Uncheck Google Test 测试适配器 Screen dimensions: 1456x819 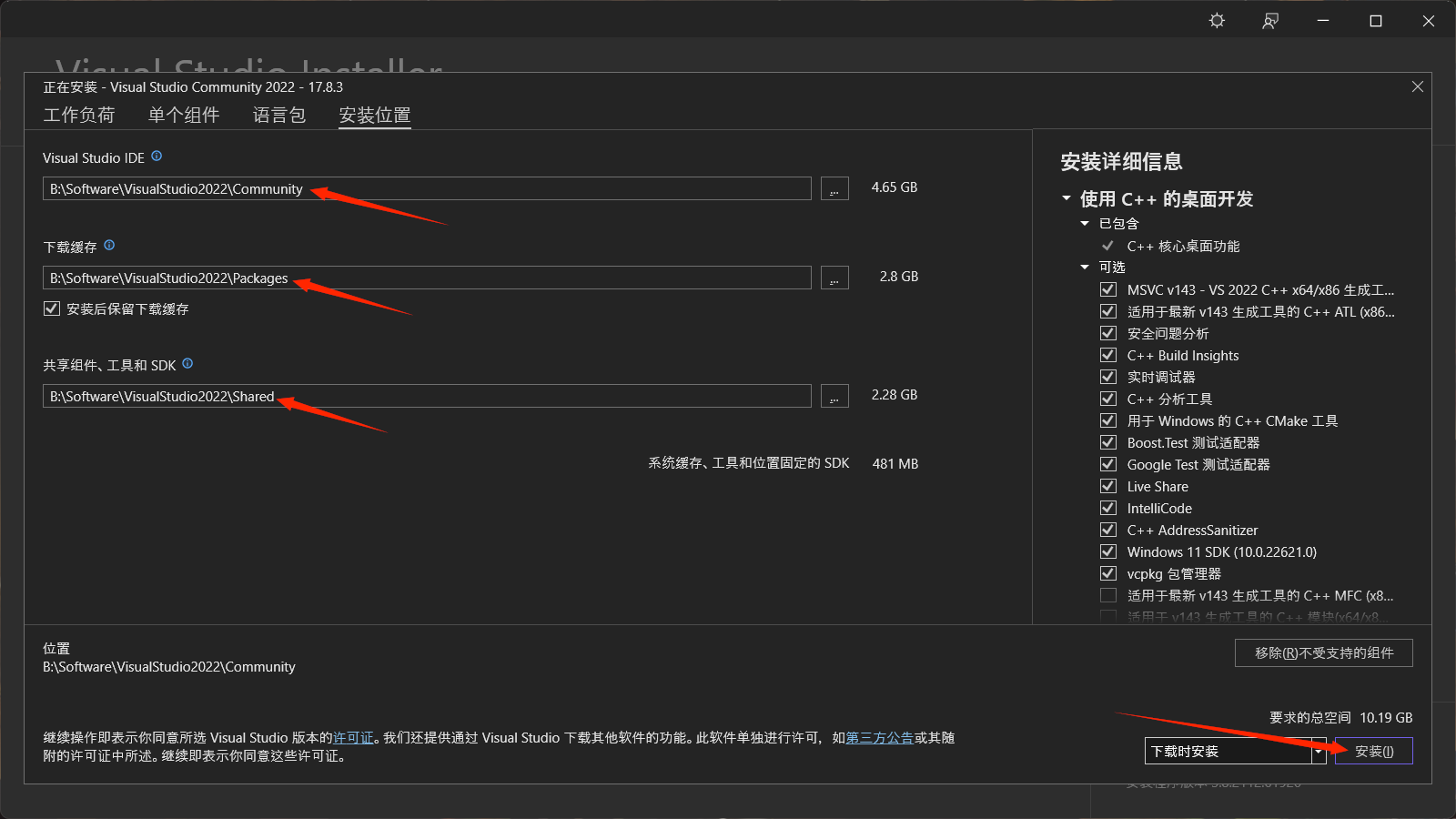(x=1108, y=464)
